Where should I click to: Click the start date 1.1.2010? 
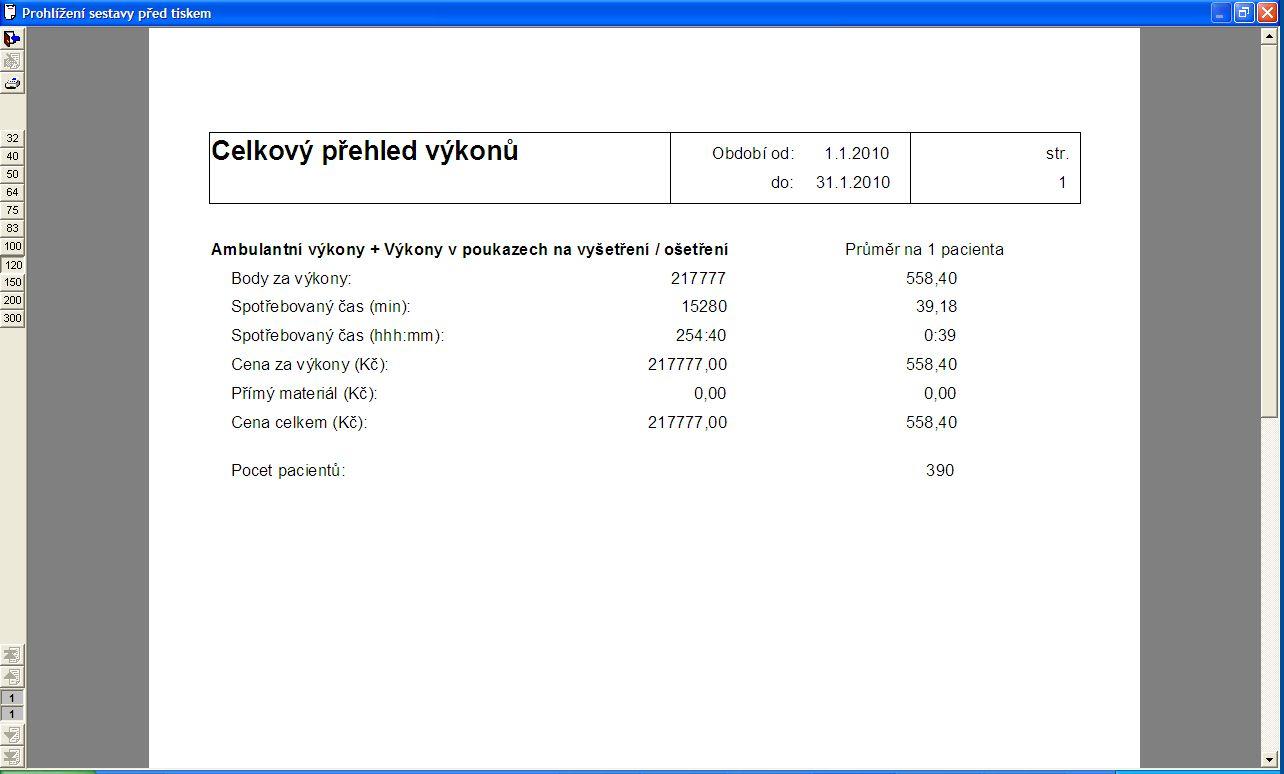pyautogui.click(x=856, y=153)
